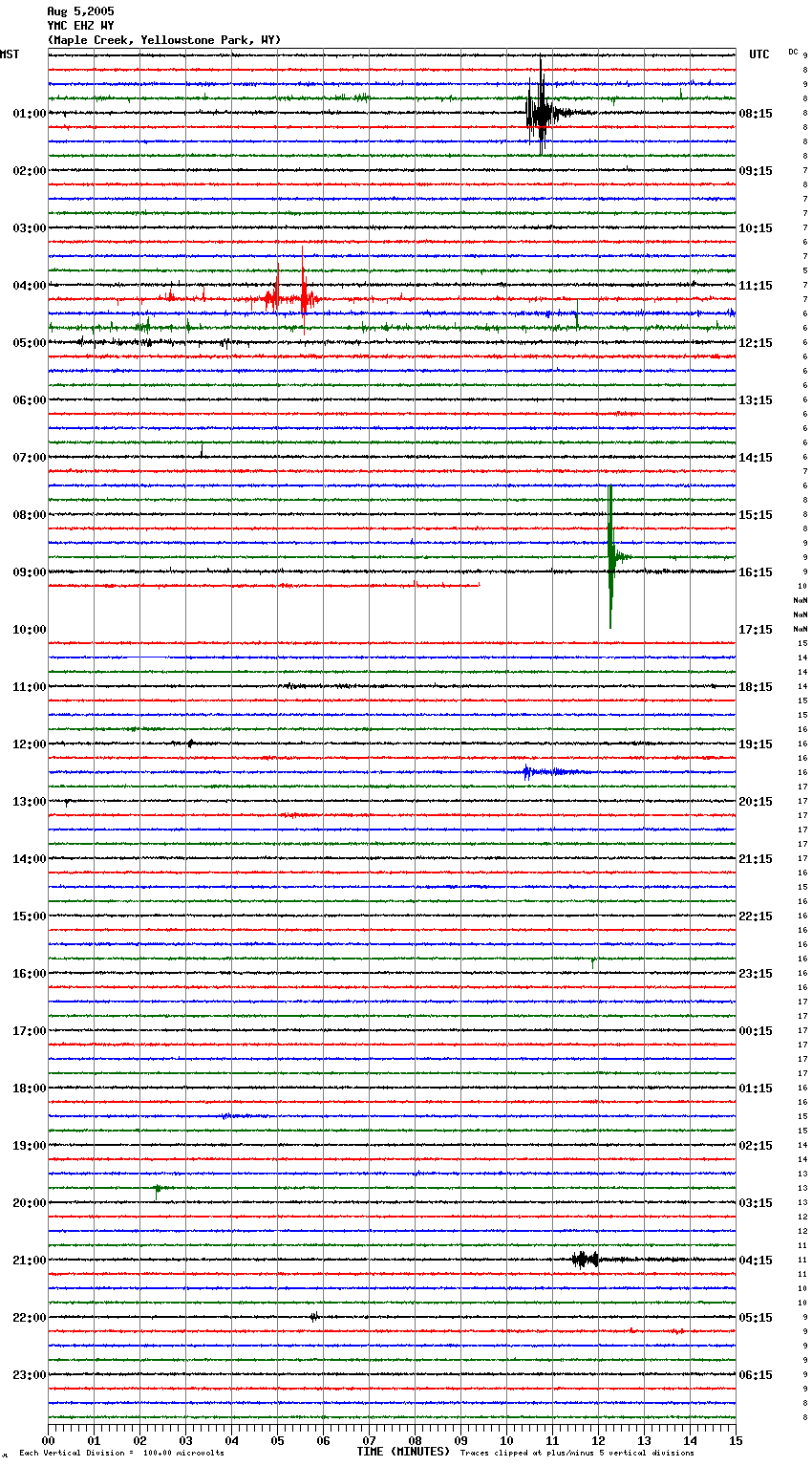
Task: Click the "17:15" UTC time label
Action: [x=756, y=630]
